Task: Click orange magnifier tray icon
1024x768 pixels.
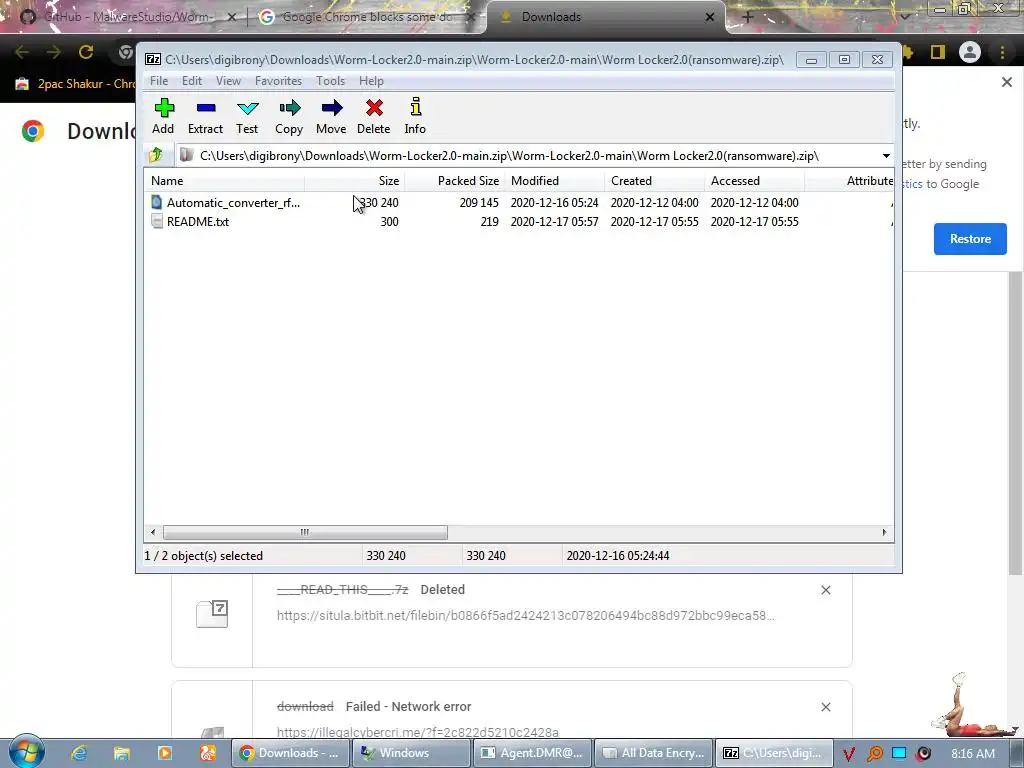Action: click(874, 754)
